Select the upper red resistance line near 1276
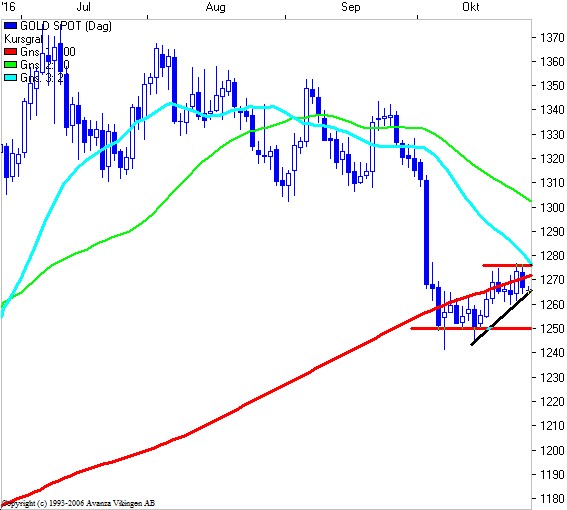The width and height of the screenshot is (567, 510). pos(507,265)
